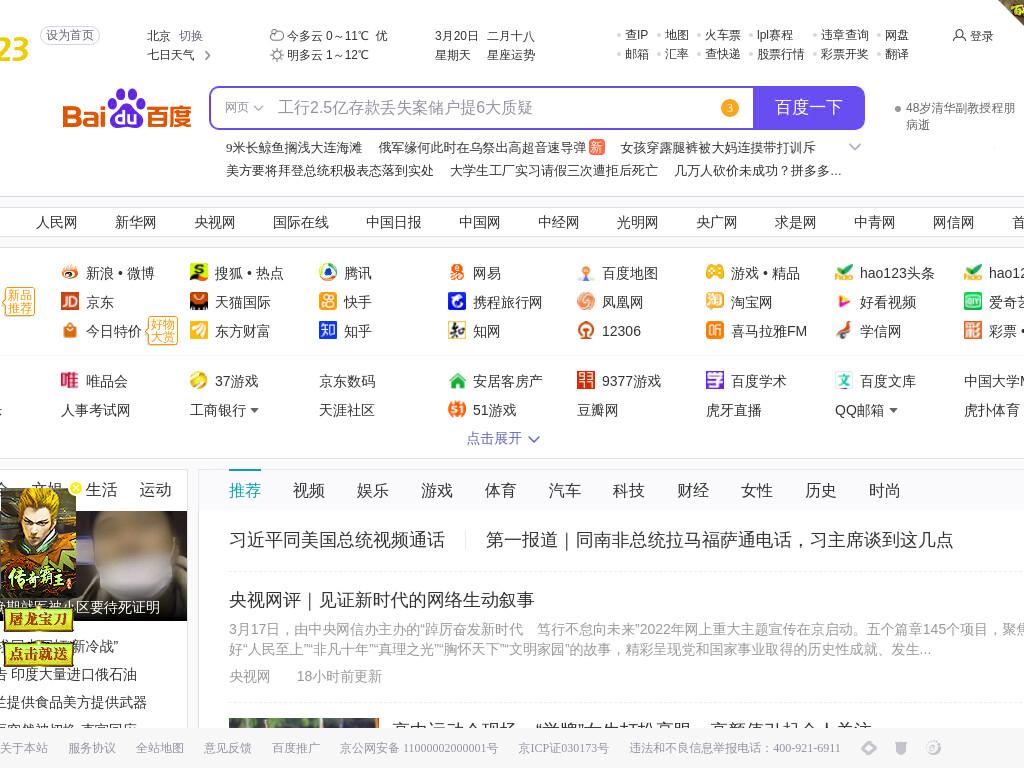Click 违章查询 tool link
The image size is (1024, 768).
click(x=844, y=35)
